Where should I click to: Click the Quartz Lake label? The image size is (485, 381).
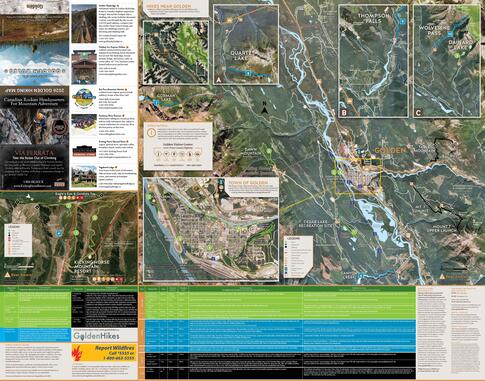[241, 56]
